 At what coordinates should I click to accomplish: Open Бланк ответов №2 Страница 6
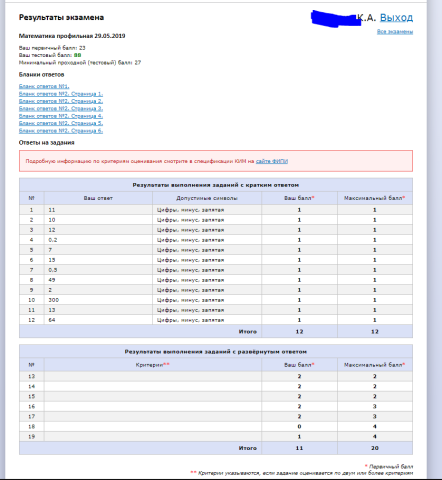(61, 131)
